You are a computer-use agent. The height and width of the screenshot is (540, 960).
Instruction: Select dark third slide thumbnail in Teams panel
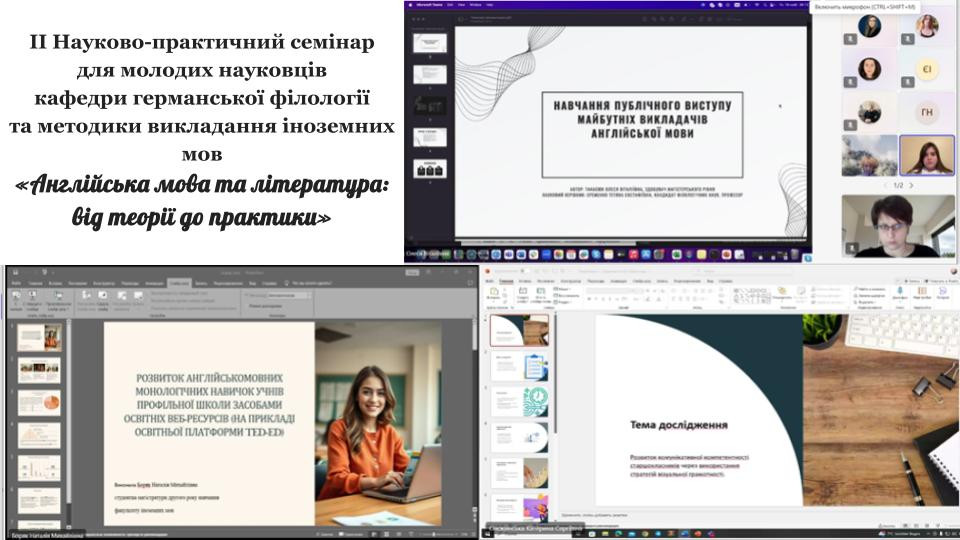(x=430, y=106)
